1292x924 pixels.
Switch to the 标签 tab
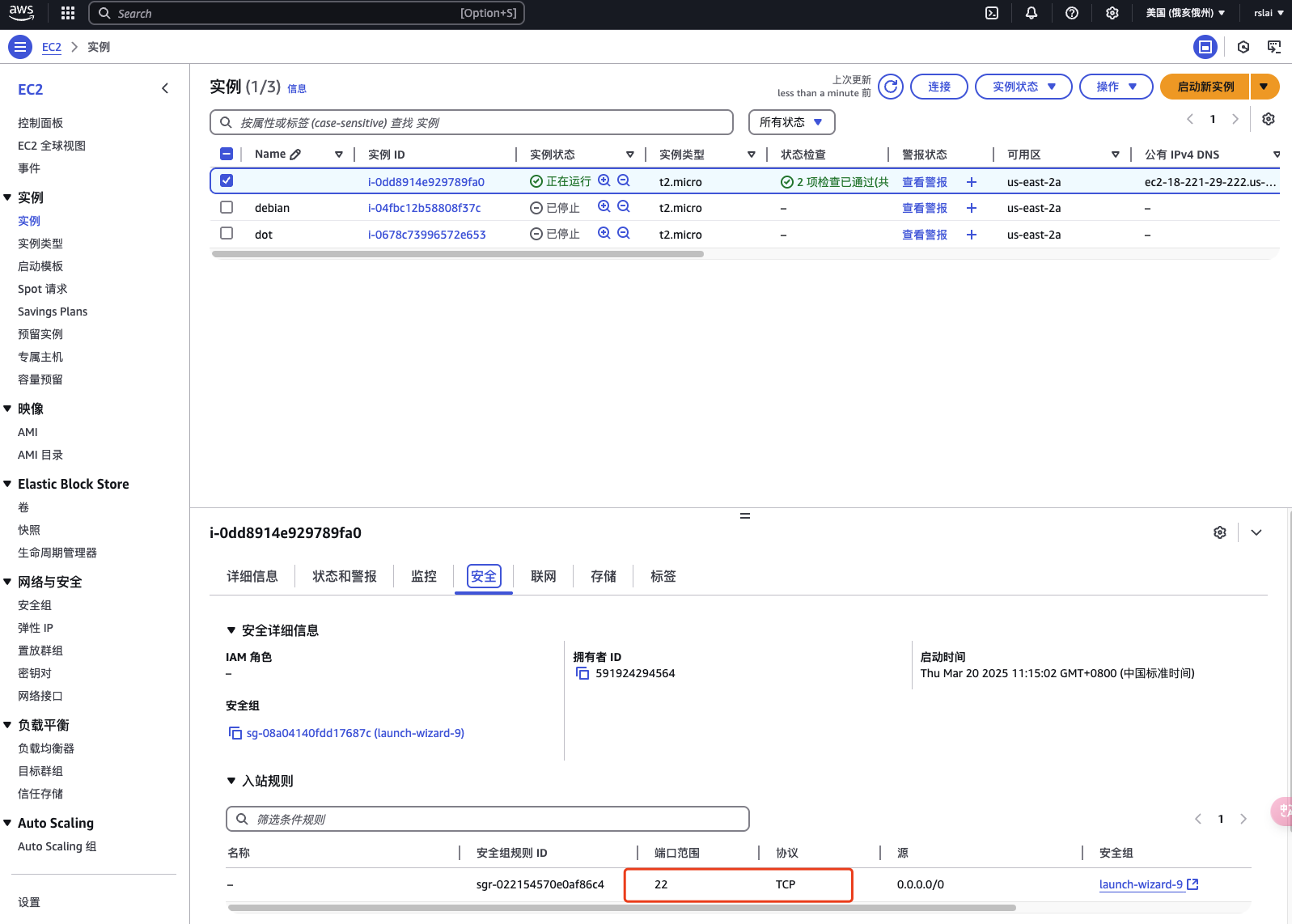[x=663, y=576]
